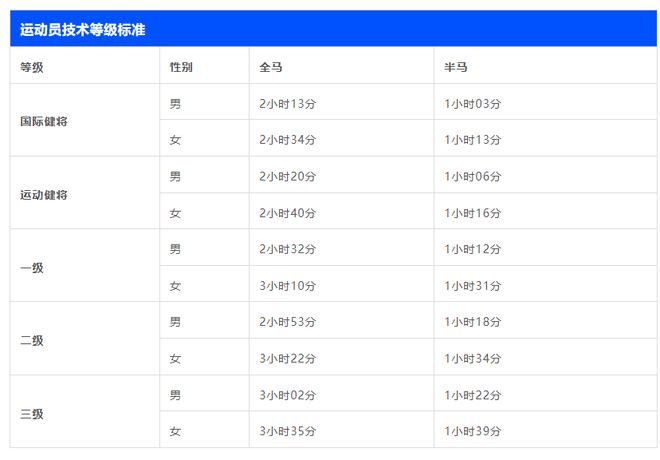Click the 3小时02分 full marathon time
The image size is (660, 460).
click(x=287, y=395)
